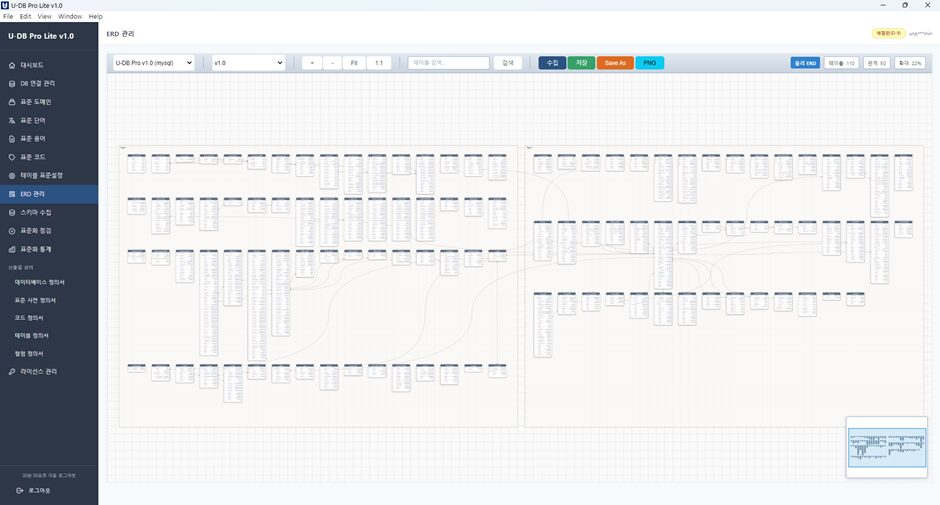The image size is (940, 505).
Task: Select the 표준 도메인 sidebar icon
Action: 12,102
